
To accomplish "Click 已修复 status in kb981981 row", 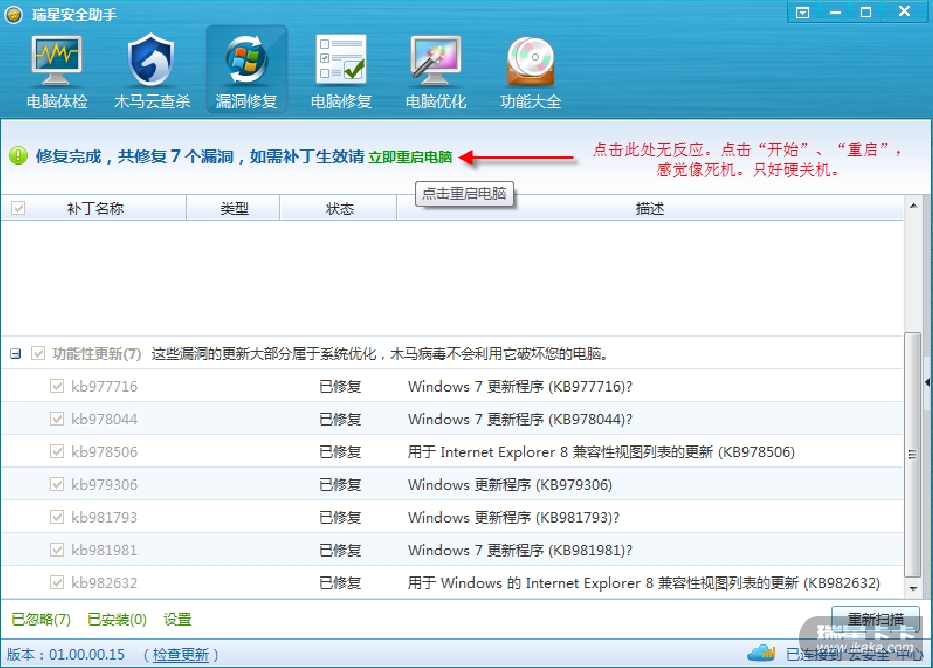I will pos(340,550).
